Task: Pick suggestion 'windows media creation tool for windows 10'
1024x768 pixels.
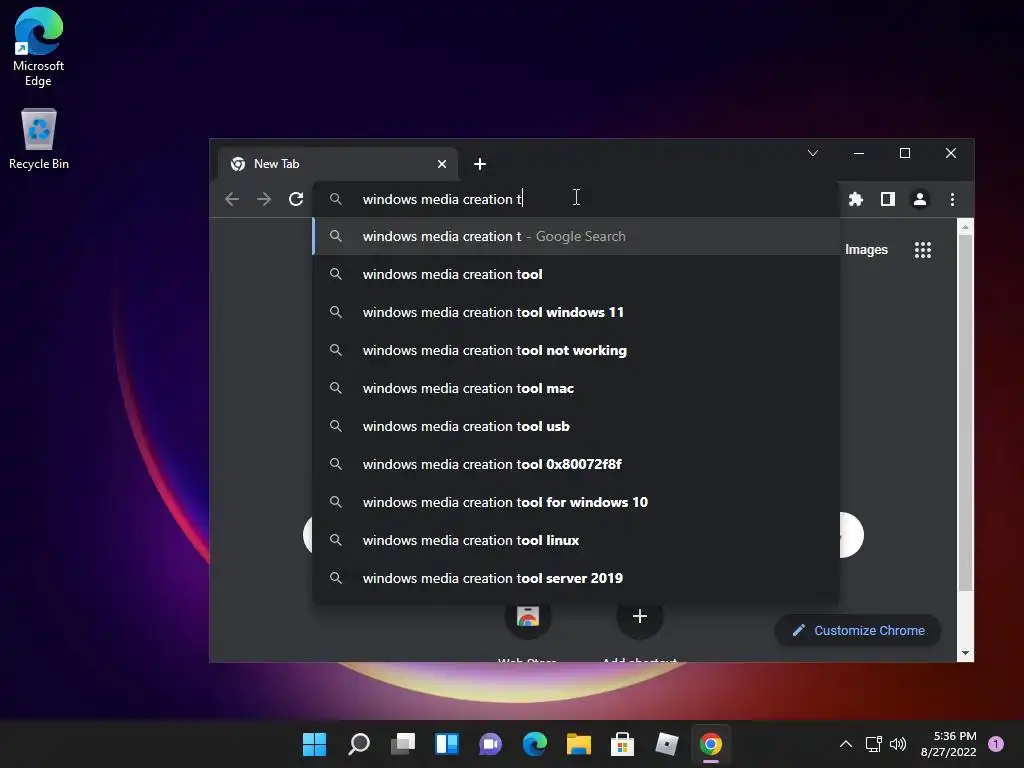Action: 576,502
